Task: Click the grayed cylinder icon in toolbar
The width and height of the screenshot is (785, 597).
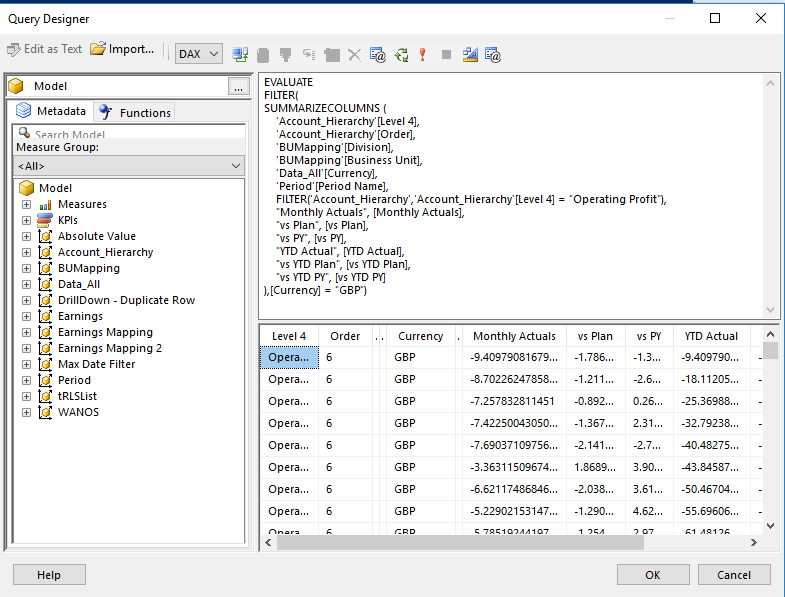Action: point(263,55)
